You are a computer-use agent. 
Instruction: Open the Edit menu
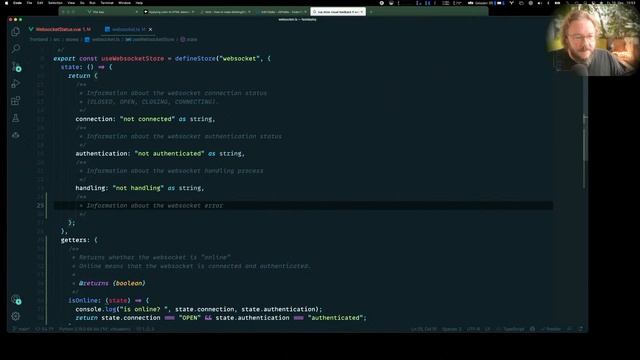40,3
